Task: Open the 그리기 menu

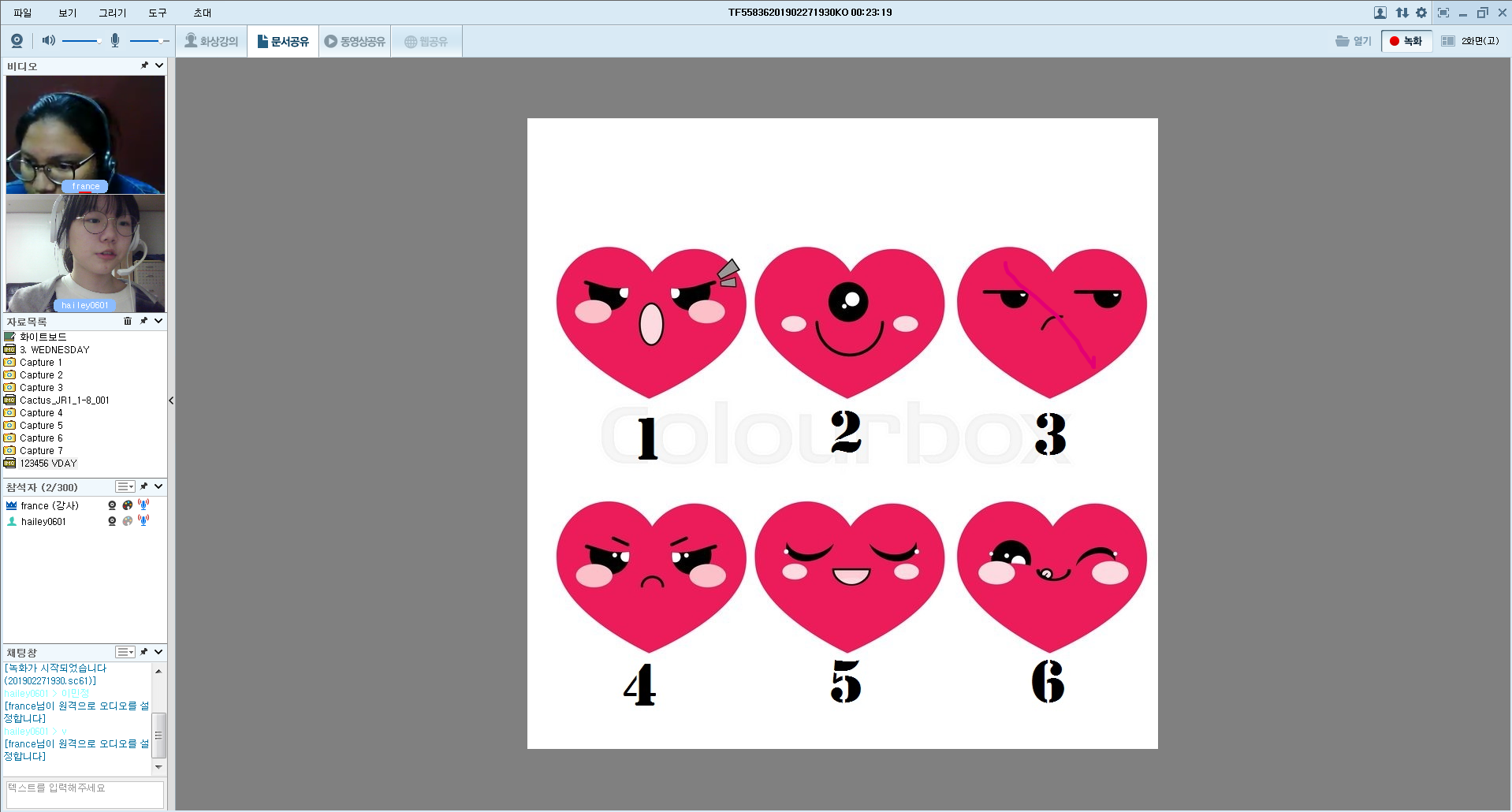Action: coord(112,13)
